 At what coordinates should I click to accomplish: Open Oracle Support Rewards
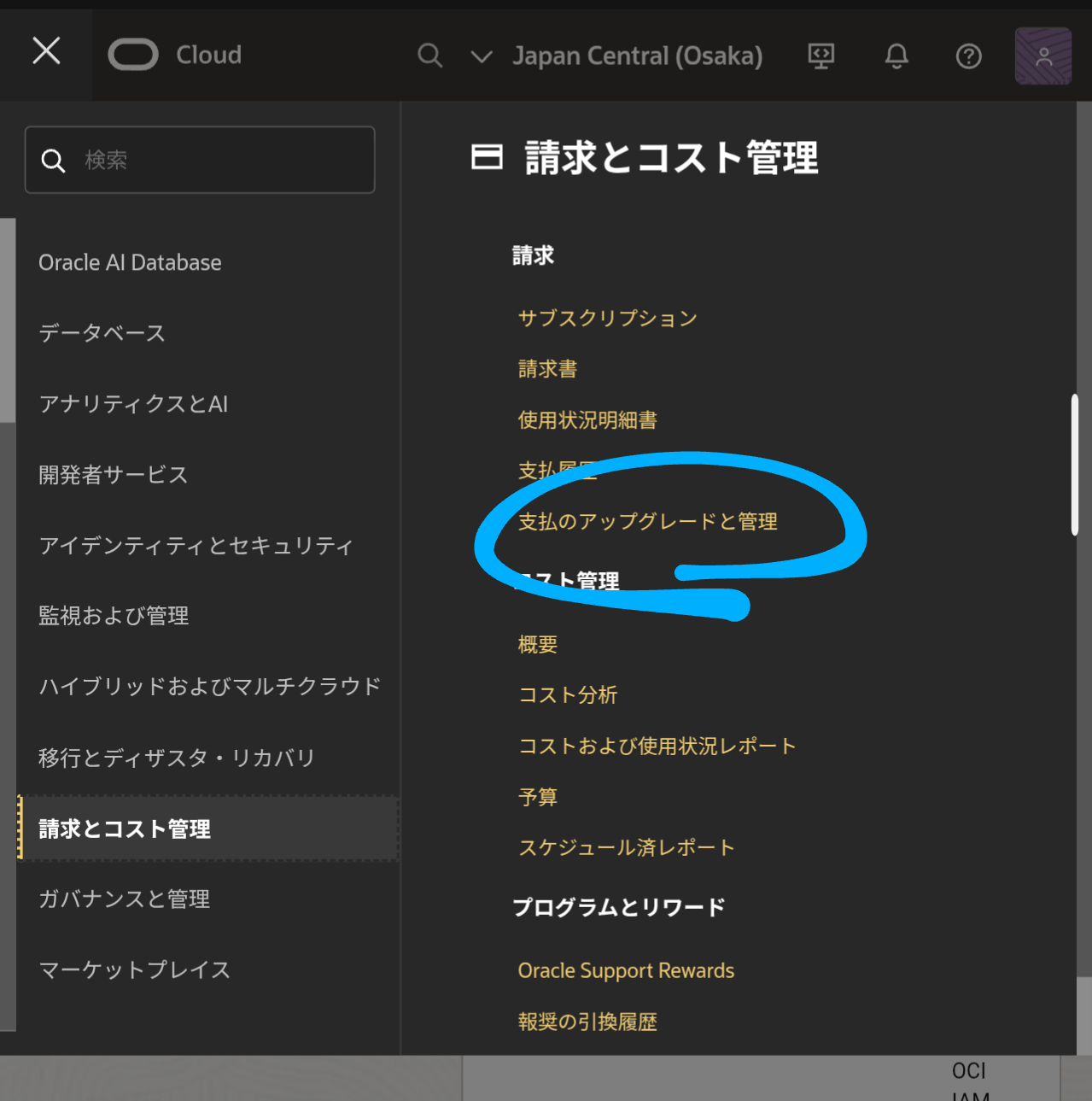[626, 970]
